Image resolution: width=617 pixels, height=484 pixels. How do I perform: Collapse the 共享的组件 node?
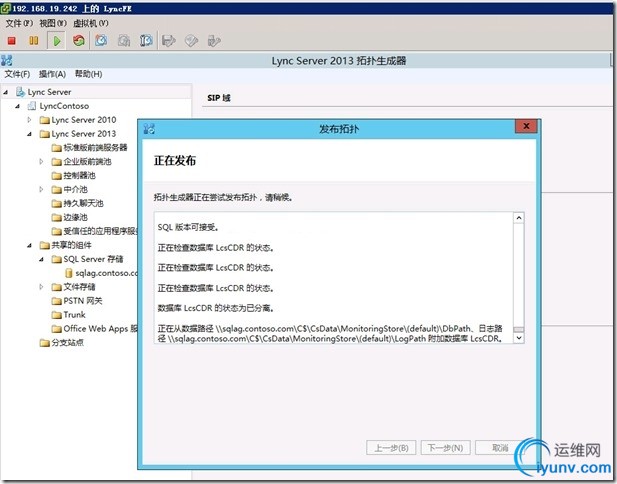pos(29,246)
